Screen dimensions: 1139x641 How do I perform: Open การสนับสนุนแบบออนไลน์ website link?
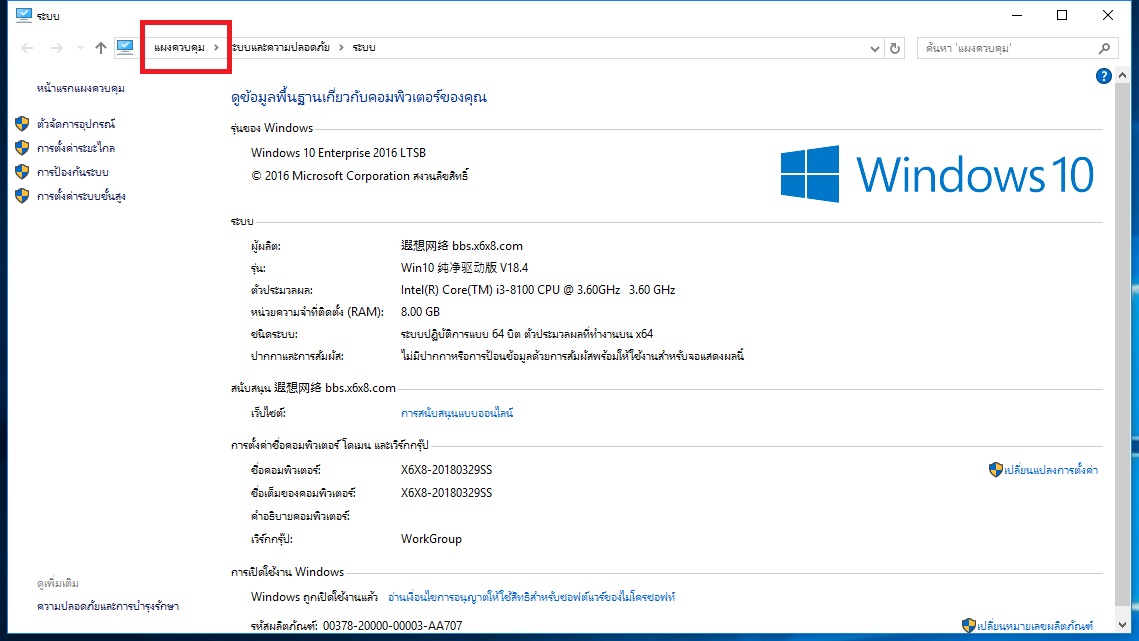pos(457,413)
